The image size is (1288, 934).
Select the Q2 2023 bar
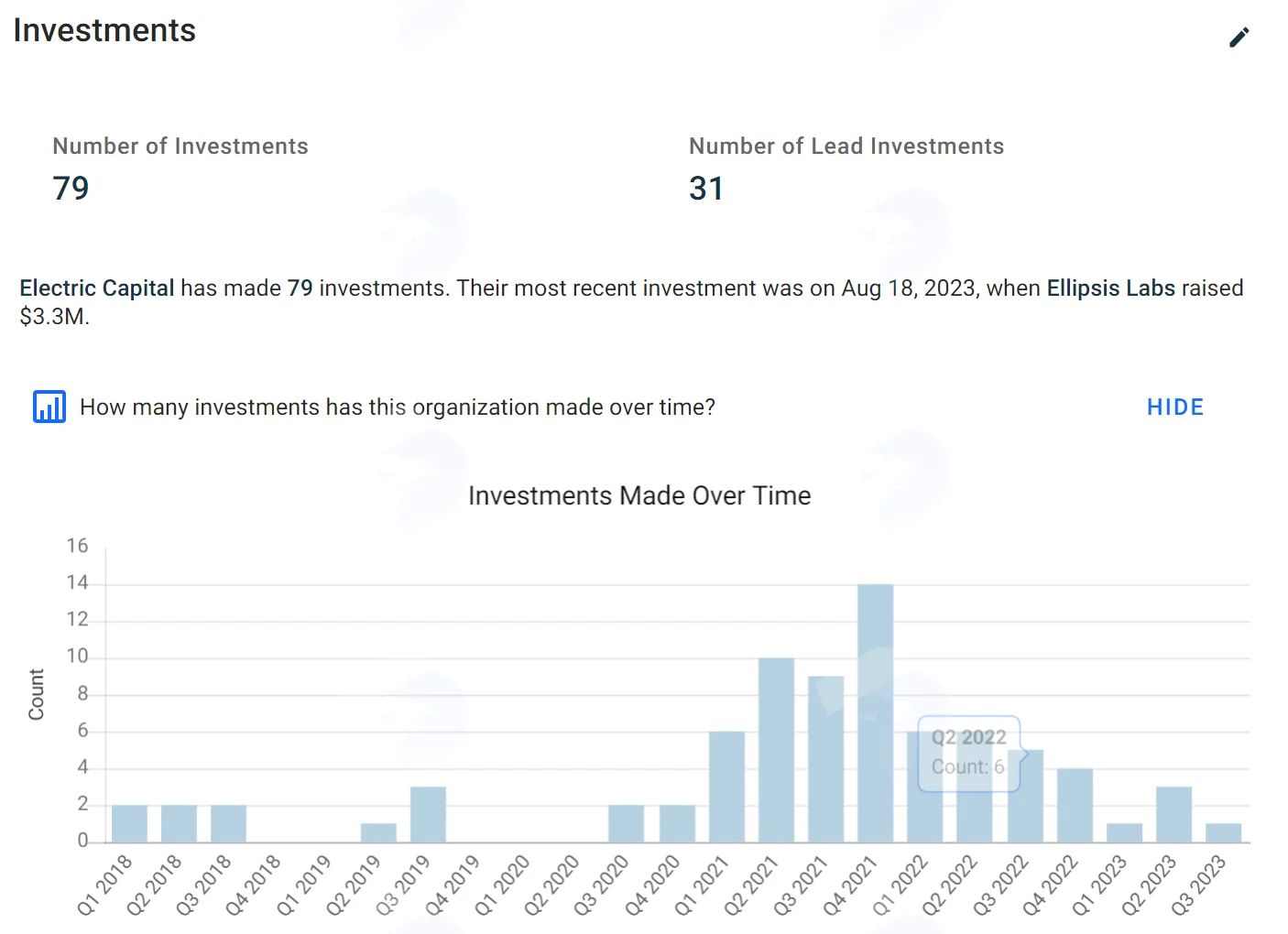tap(1173, 814)
